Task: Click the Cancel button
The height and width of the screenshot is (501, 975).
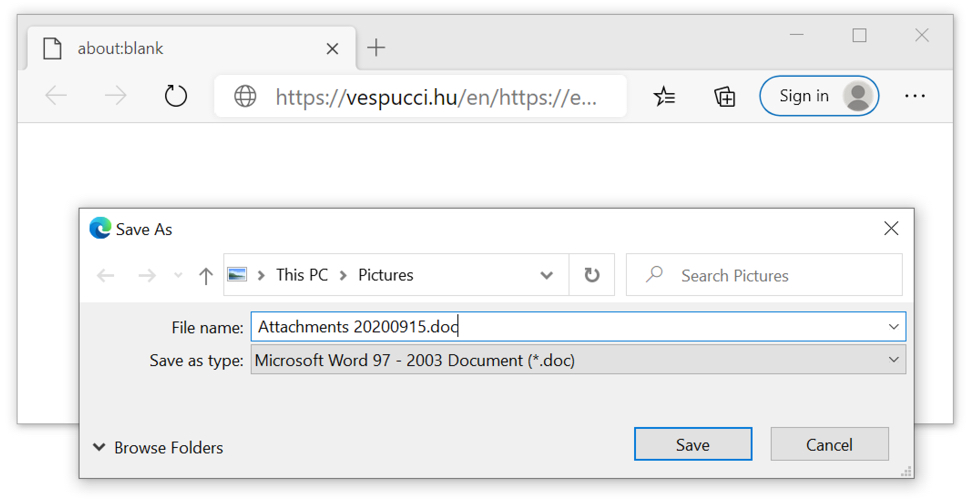Action: [829, 444]
